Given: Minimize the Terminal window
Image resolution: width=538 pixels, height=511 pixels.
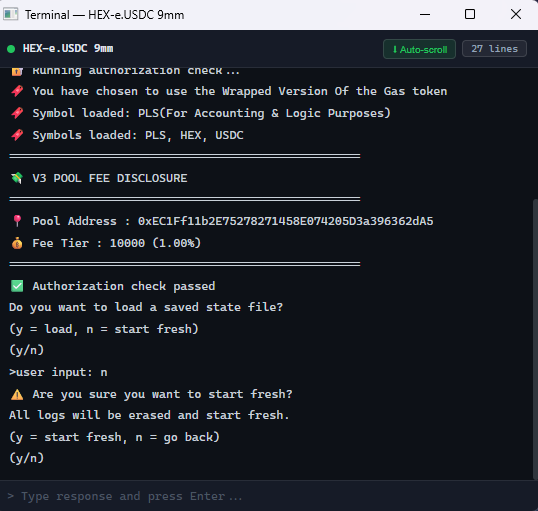Looking at the screenshot, I should [425, 14].
